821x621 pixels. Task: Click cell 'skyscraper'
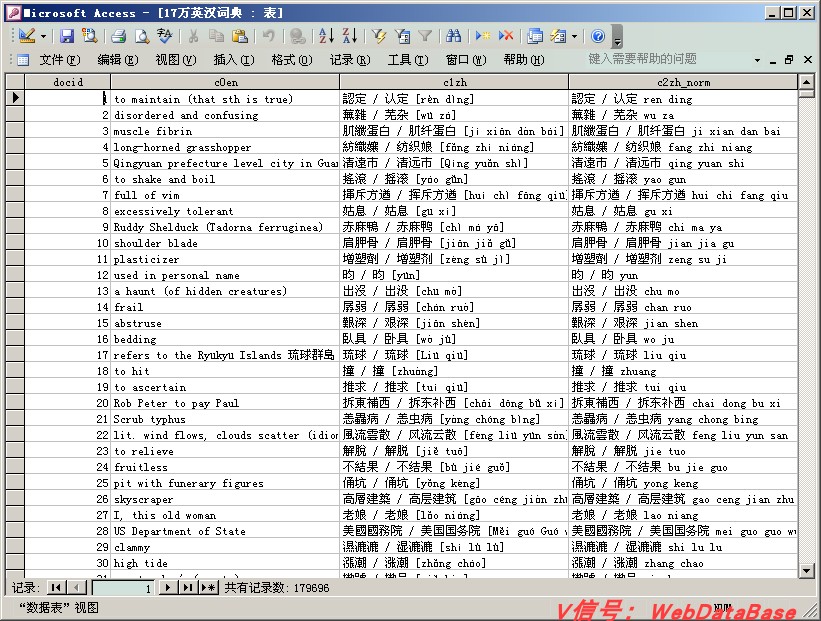[x=225, y=499]
